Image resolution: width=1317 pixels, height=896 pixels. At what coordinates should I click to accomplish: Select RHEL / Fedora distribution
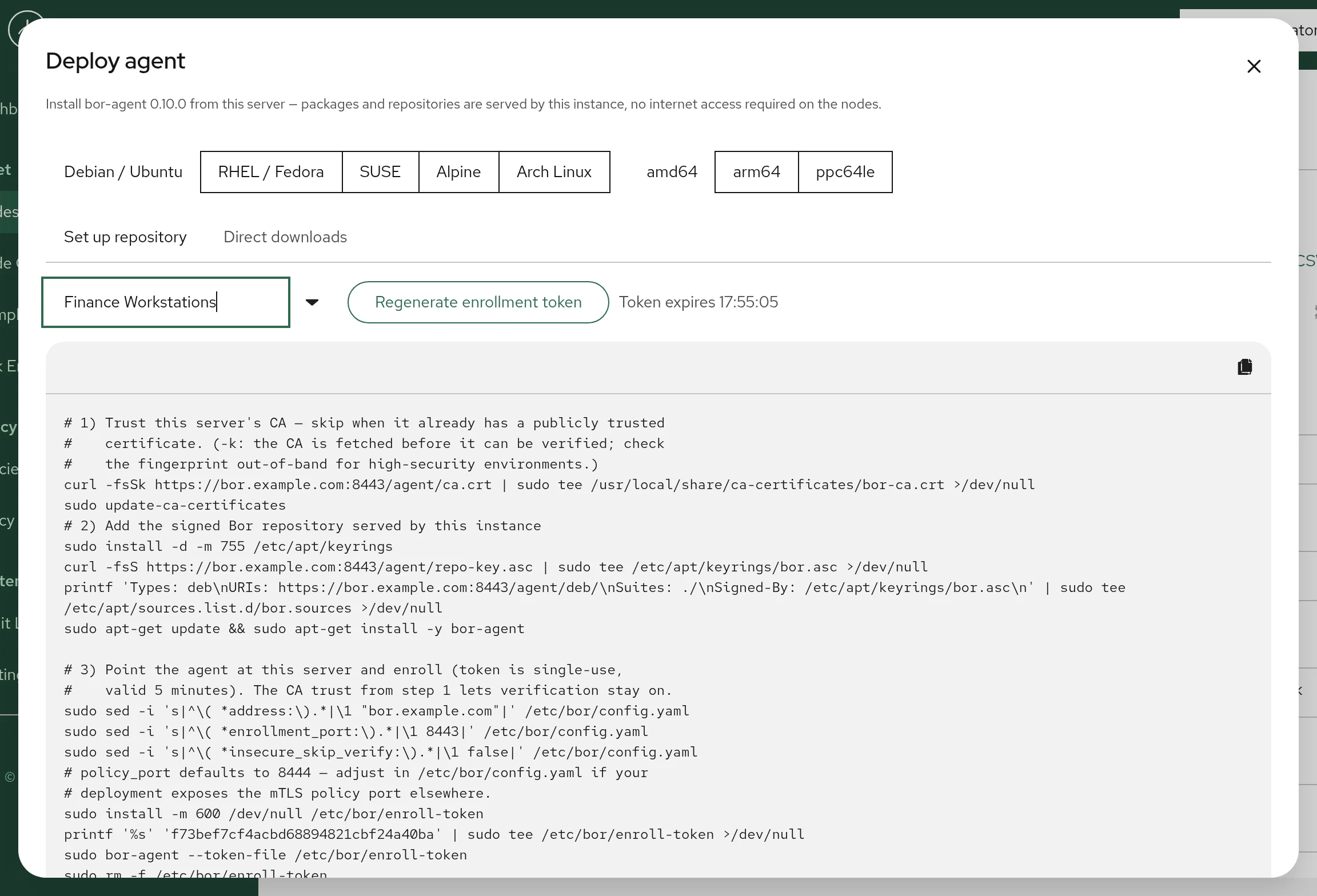[271, 172]
